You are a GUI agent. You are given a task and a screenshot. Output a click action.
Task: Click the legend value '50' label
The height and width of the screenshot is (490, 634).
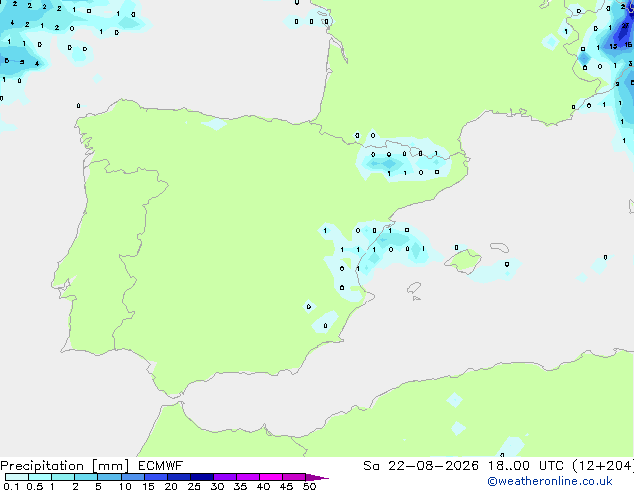pyautogui.click(x=309, y=486)
